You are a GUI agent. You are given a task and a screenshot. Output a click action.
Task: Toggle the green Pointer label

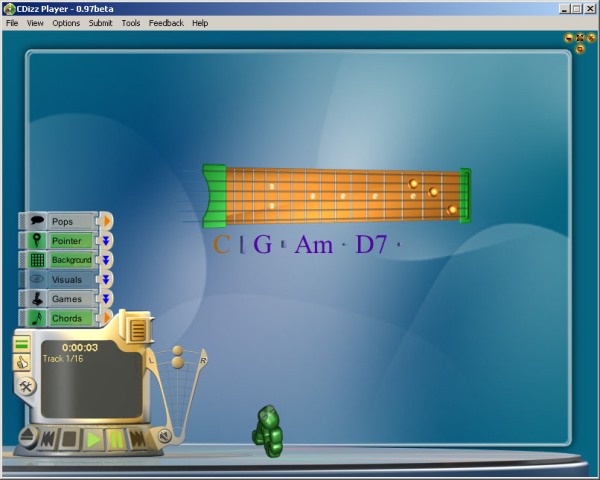[70, 241]
